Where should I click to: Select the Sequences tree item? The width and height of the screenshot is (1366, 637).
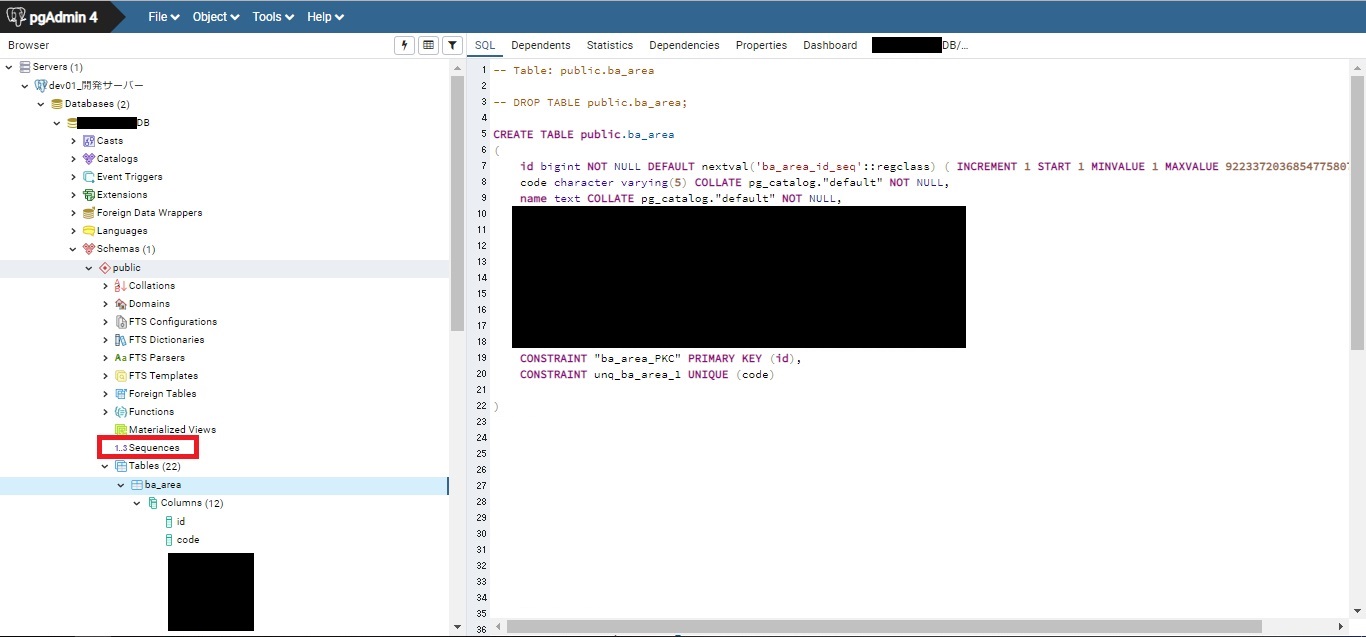[154, 448]
